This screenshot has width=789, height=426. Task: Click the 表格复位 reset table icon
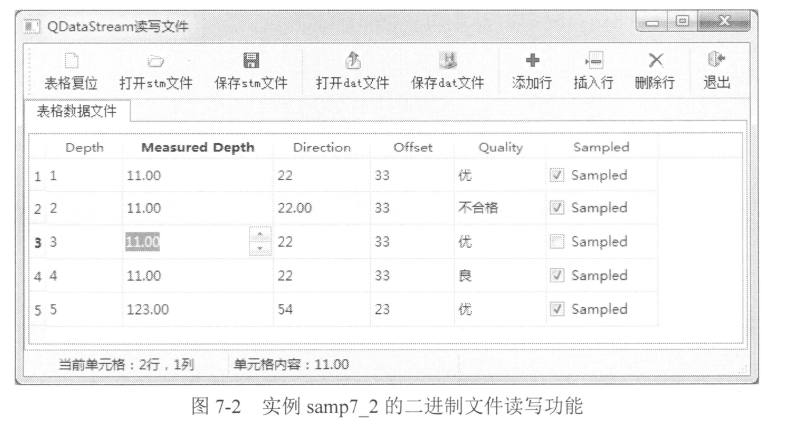71,61
